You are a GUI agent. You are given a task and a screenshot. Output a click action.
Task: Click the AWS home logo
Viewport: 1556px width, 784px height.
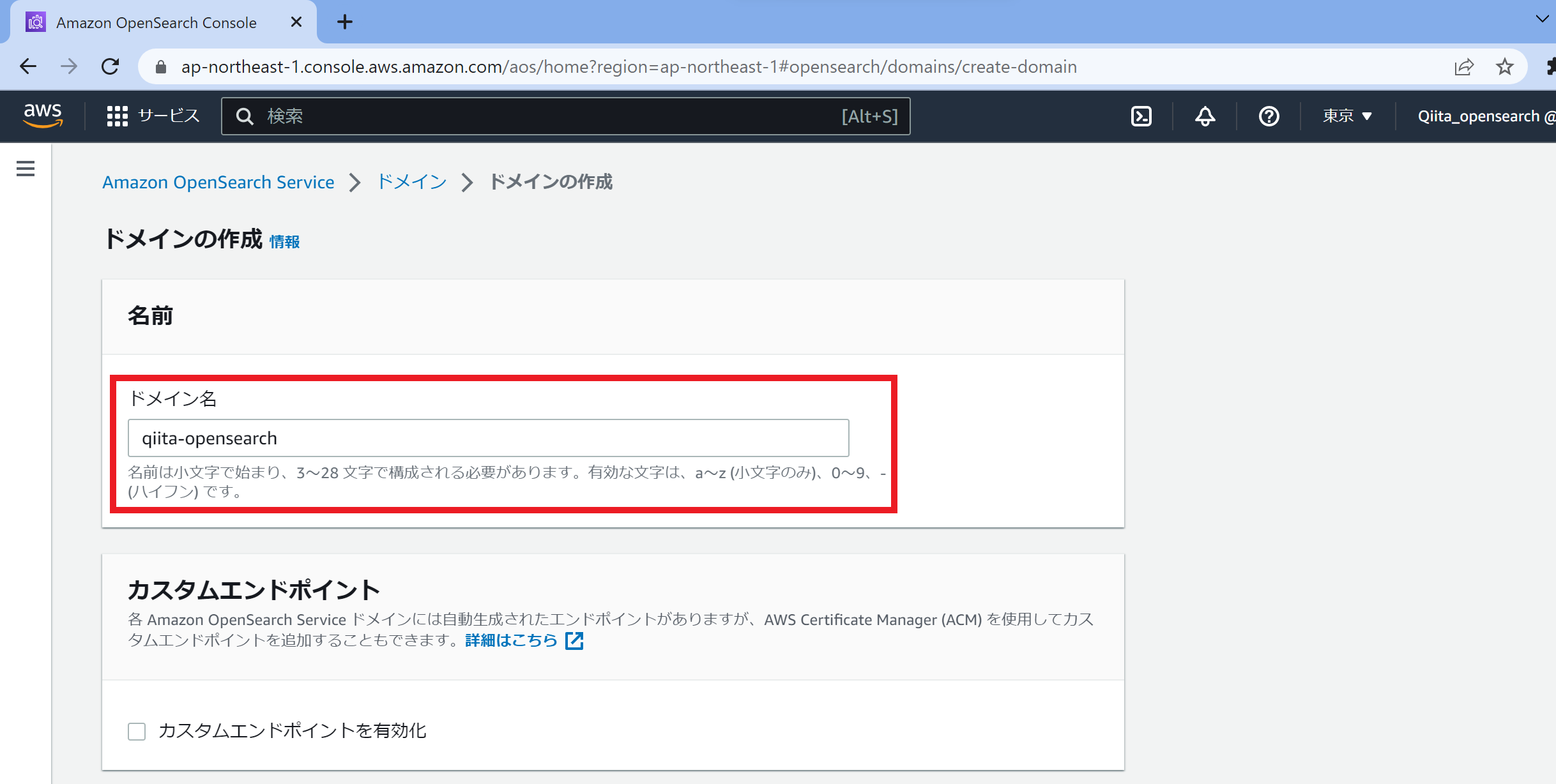42,116
